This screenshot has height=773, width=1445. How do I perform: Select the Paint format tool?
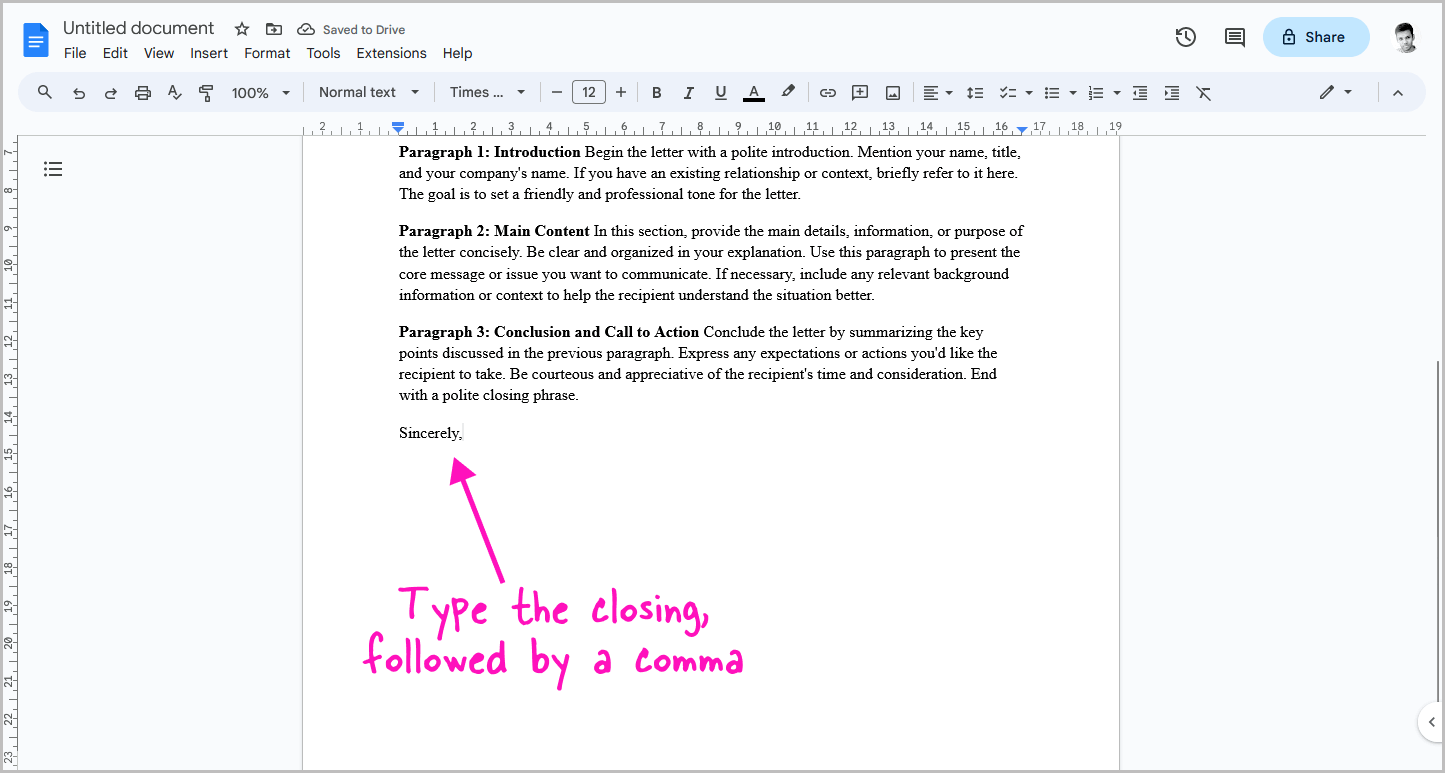click(206, 91)
